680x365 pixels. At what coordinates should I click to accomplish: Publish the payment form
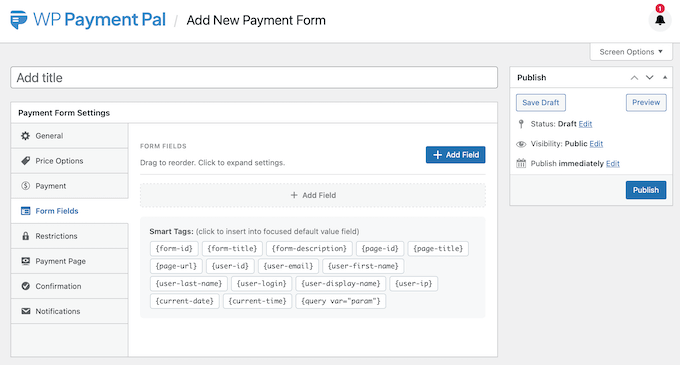(646, 190)
